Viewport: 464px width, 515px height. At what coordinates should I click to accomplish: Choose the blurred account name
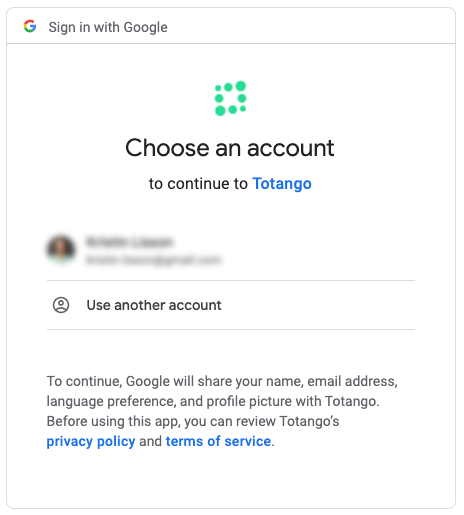pos(129,242)
